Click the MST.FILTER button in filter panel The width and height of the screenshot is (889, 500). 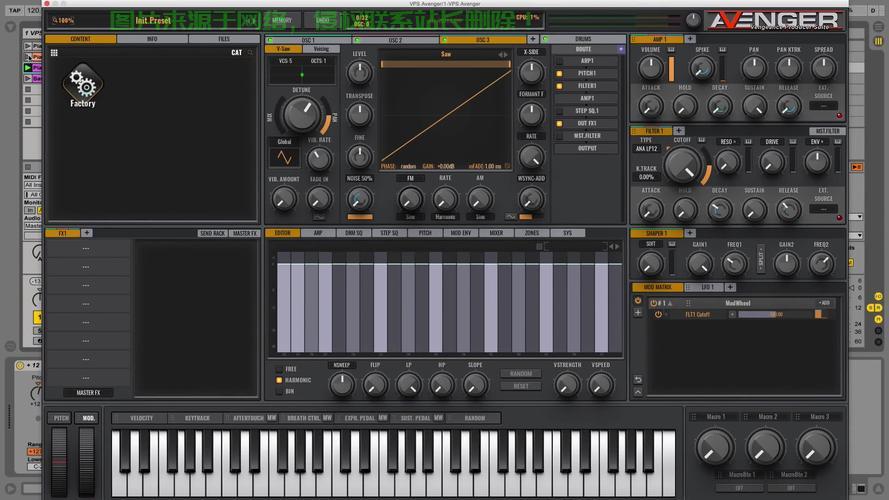point(827,131)
